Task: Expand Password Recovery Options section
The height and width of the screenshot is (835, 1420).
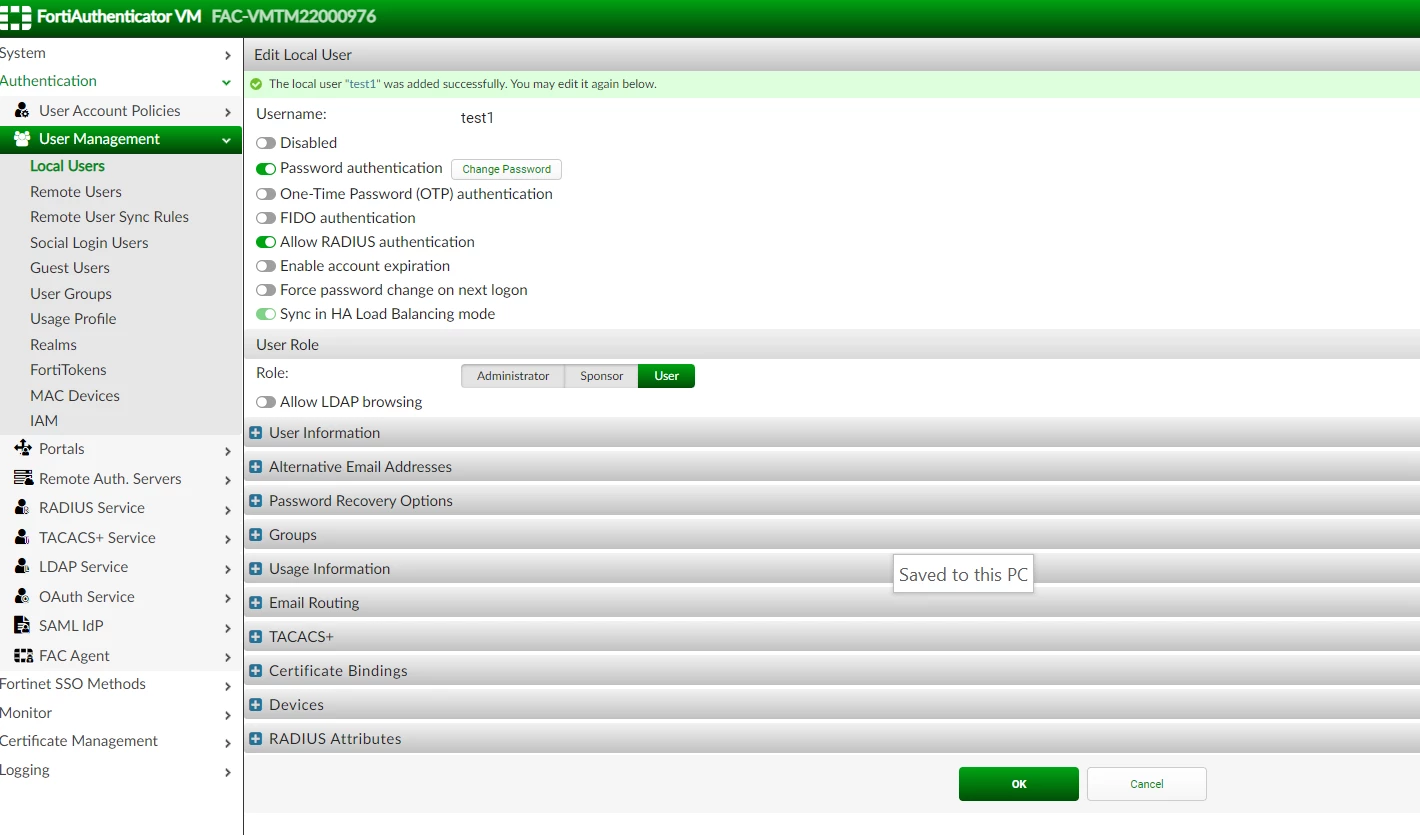Action: click(256, 501)
